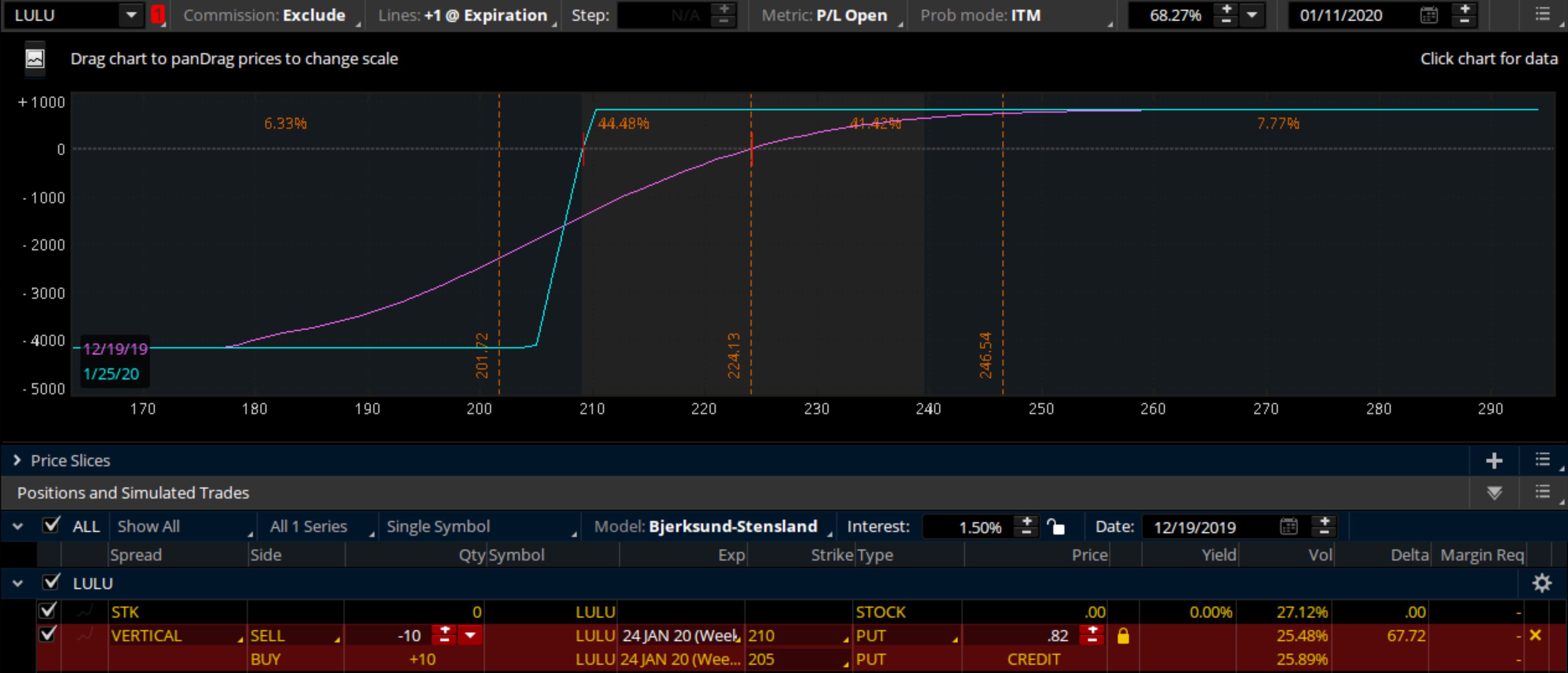Uncheck the STK row checkbox
The image size is (1568, 673).
(x=47, y=610)
